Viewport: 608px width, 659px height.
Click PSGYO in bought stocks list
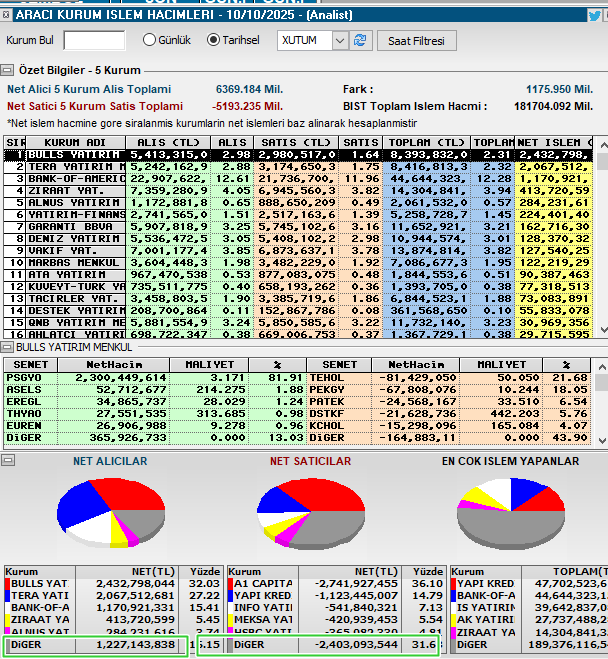click(24, 378)
